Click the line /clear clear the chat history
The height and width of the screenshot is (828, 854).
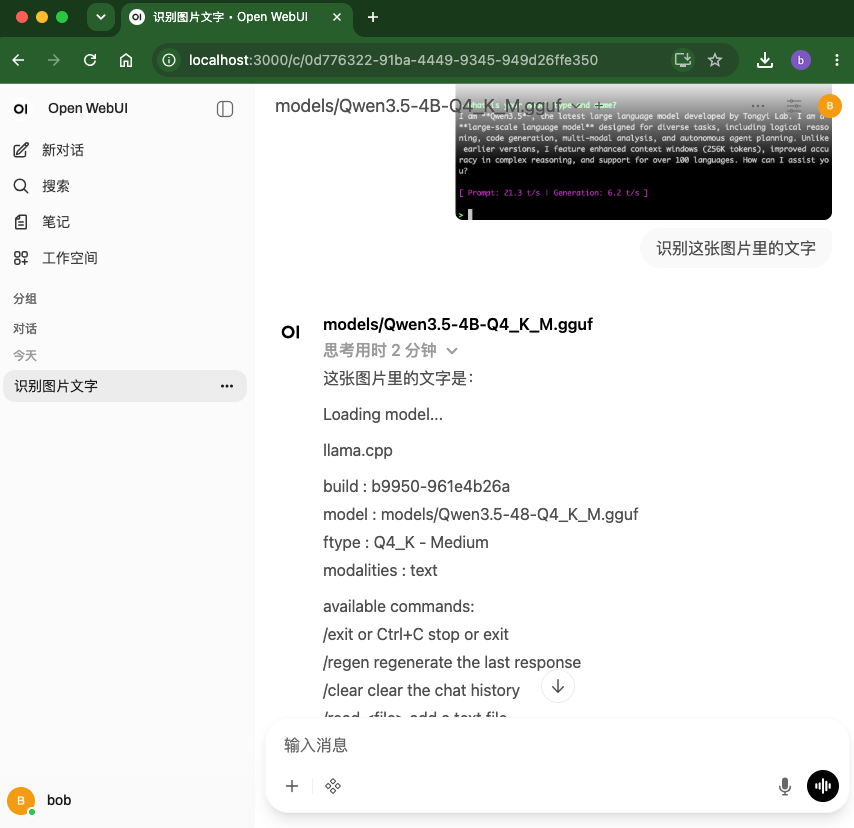421,690
